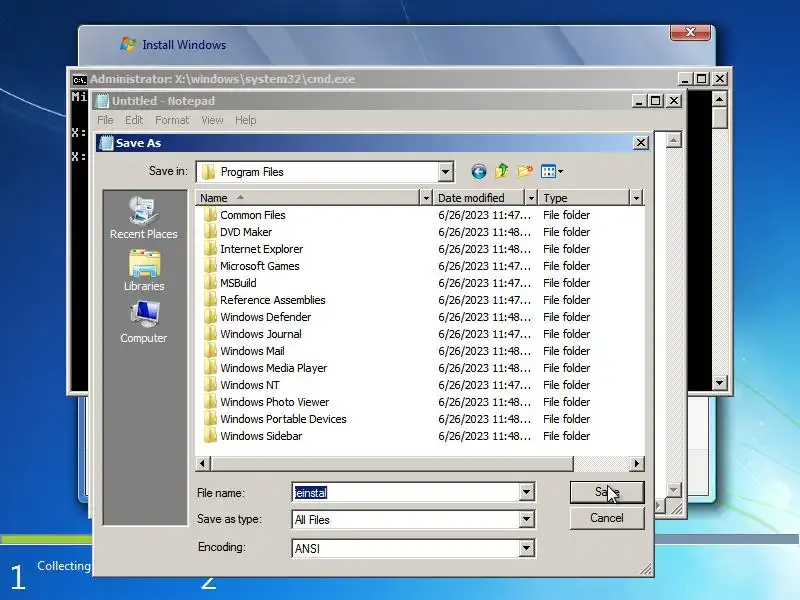The image size is (800, 600).
Task: Select the Windows Mail folder icon
Action: point(209,351)
